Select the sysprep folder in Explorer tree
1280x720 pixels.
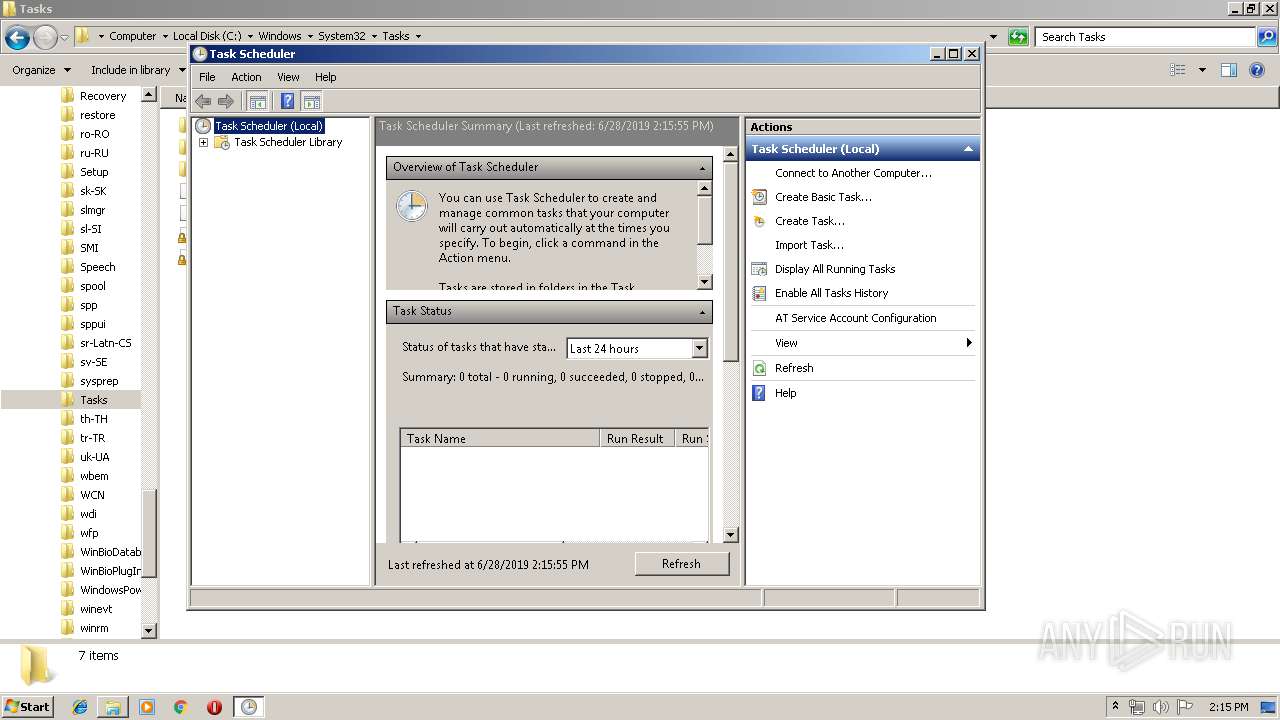(x=99, y=381)
